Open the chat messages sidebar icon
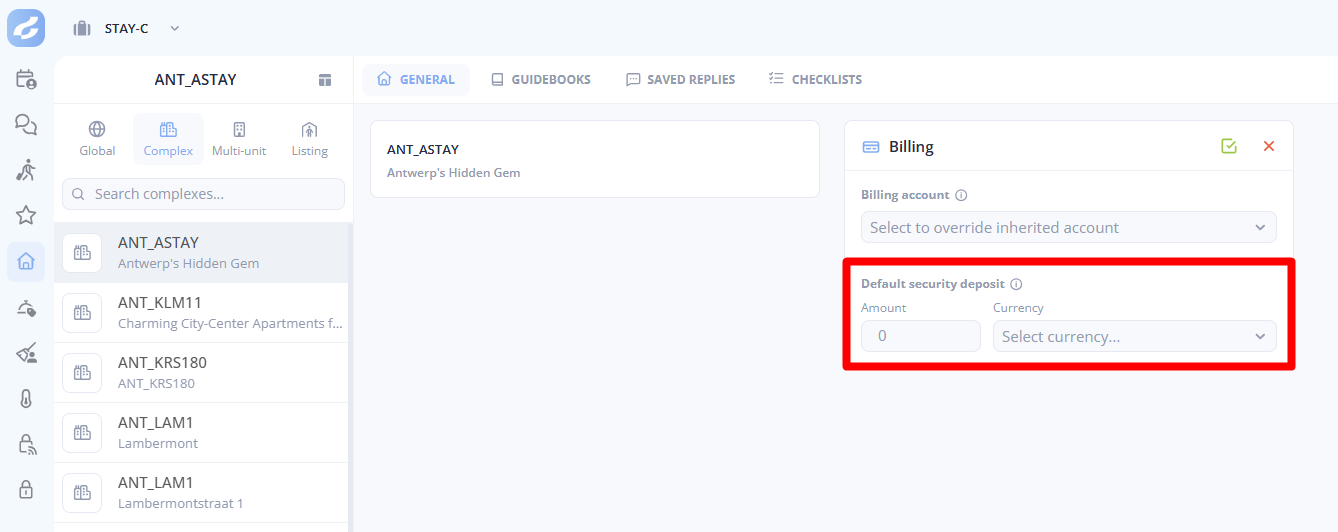 pyautogui.click(x=26, y=124)
